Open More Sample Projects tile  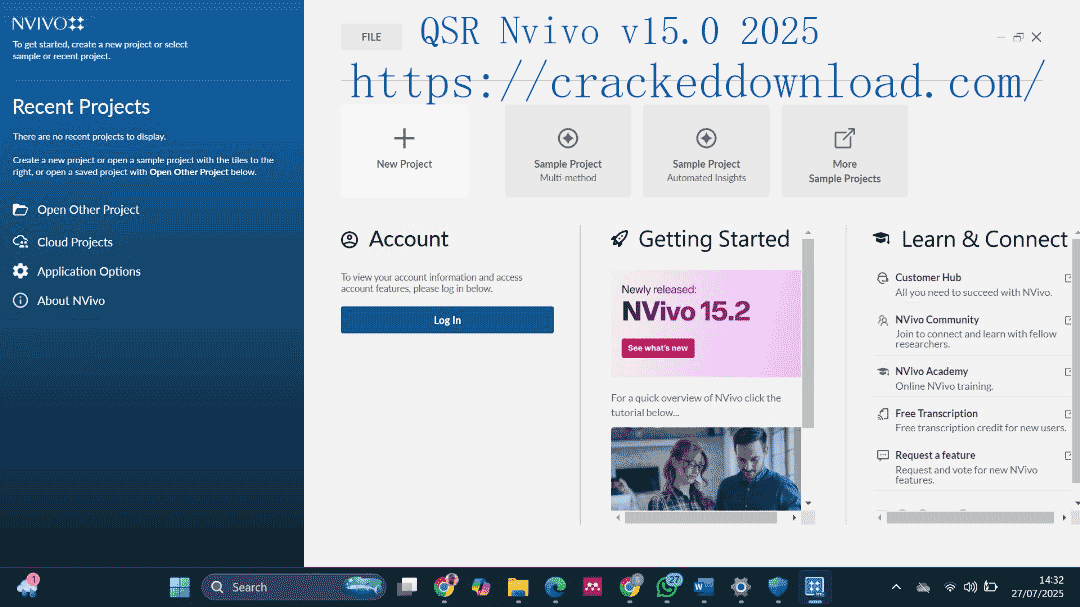pyautogui.click(x=844, y=151)
